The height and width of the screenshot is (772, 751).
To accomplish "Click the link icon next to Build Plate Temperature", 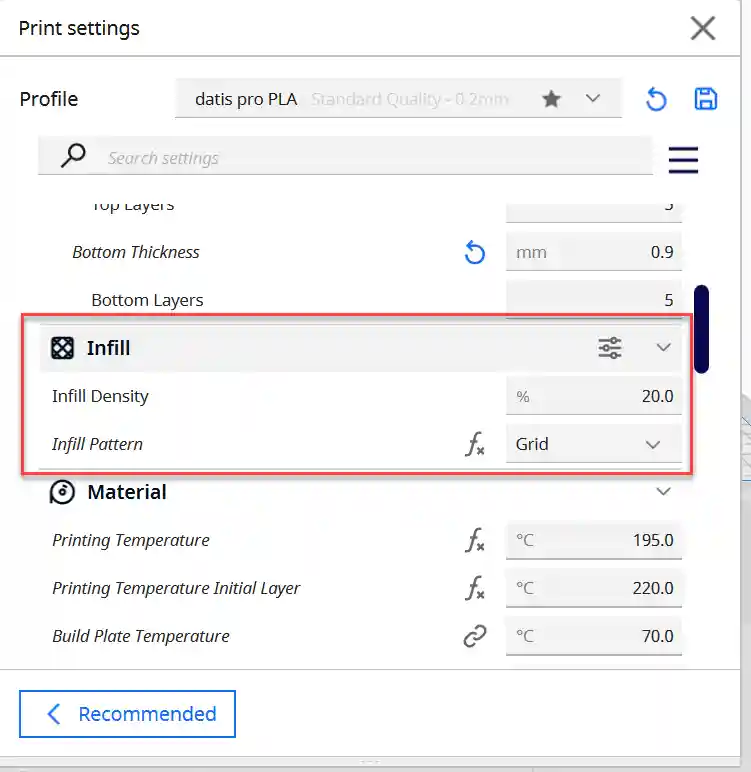I will click(x=475, y=636).
